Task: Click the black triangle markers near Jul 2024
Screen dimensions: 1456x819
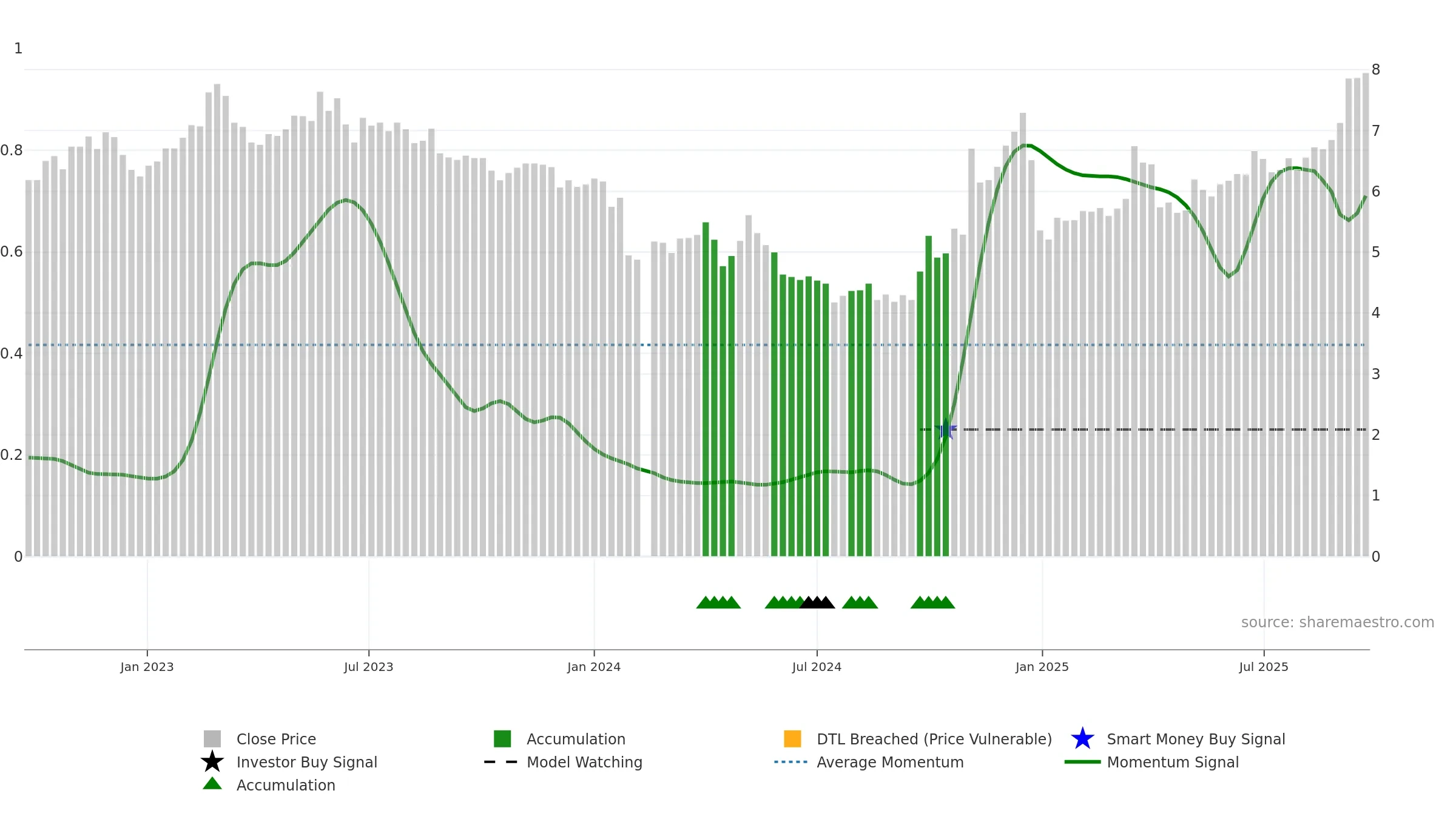Action: click(x=817, y=602)
